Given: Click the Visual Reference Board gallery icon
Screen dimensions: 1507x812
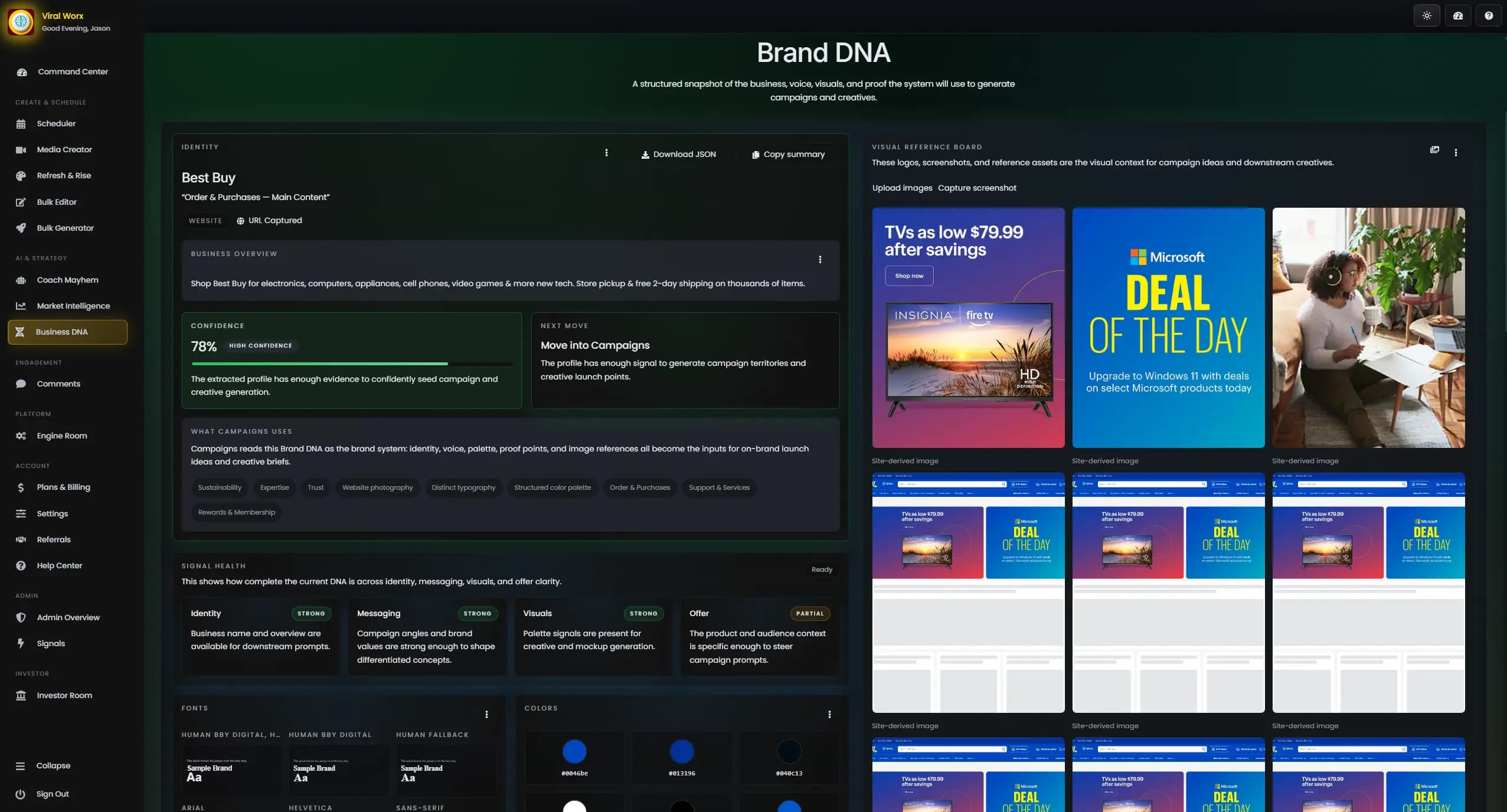Looking at the screenshot, I should (x=1434, y=150).
